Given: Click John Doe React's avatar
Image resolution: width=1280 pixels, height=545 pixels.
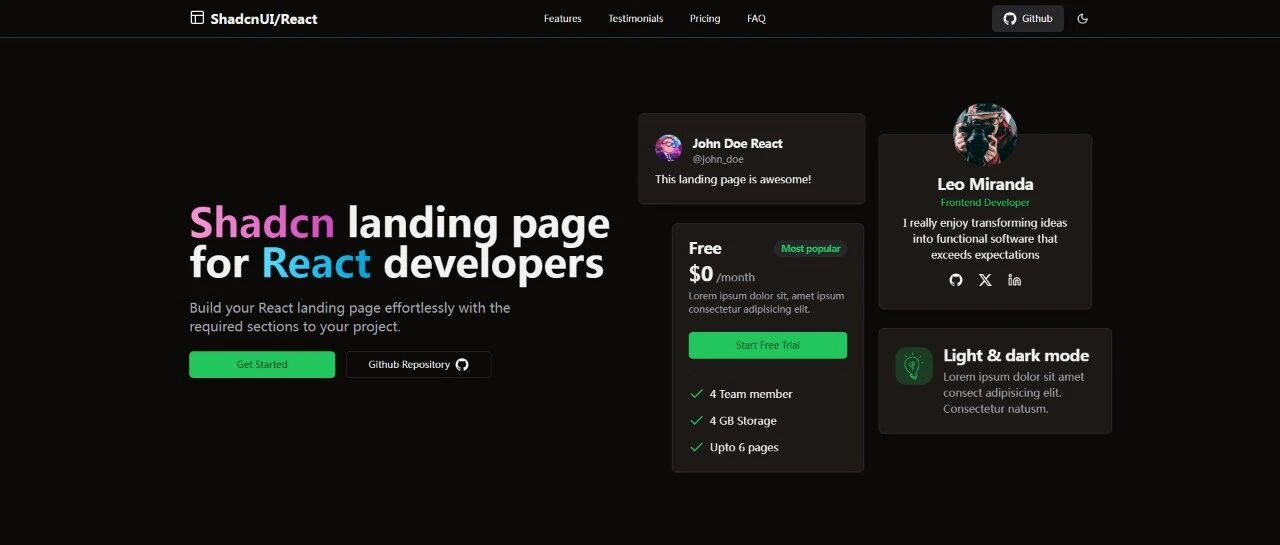Looking at the screenshot, I should (668, 148).
